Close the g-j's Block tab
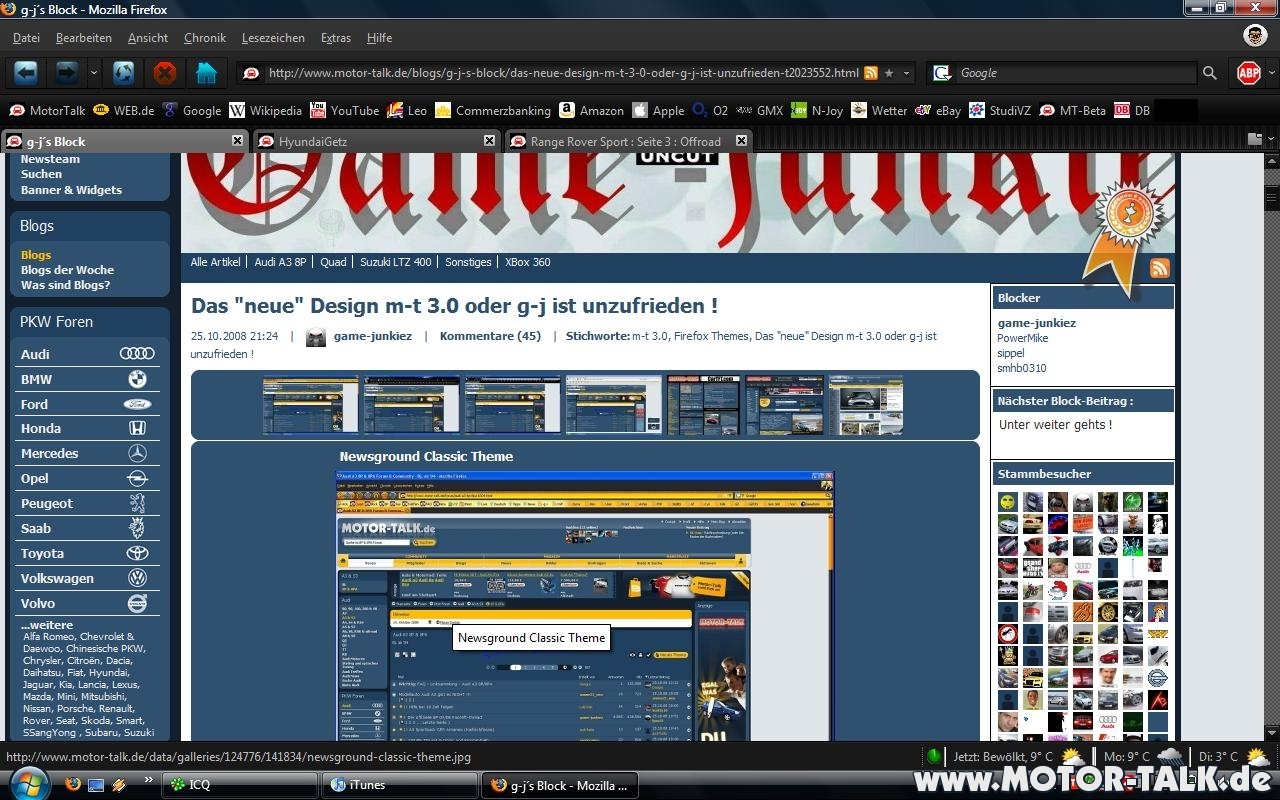1280x800 pixels. click(237, 141)
